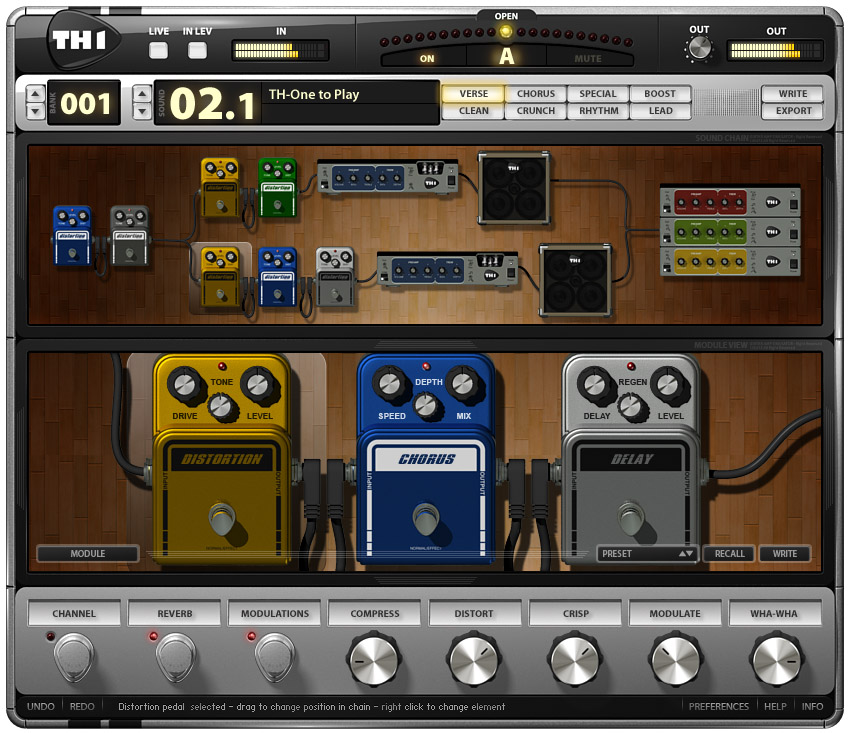Screen dimensions: 850x733
Task: Click the OUT level knob
Action: click(699, 49)
